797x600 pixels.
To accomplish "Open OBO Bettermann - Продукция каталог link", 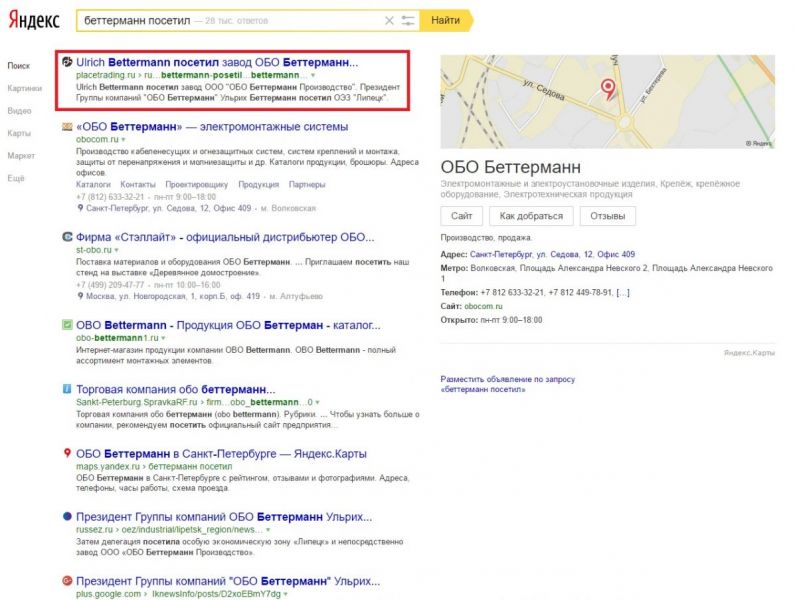I will click(228, 325).
